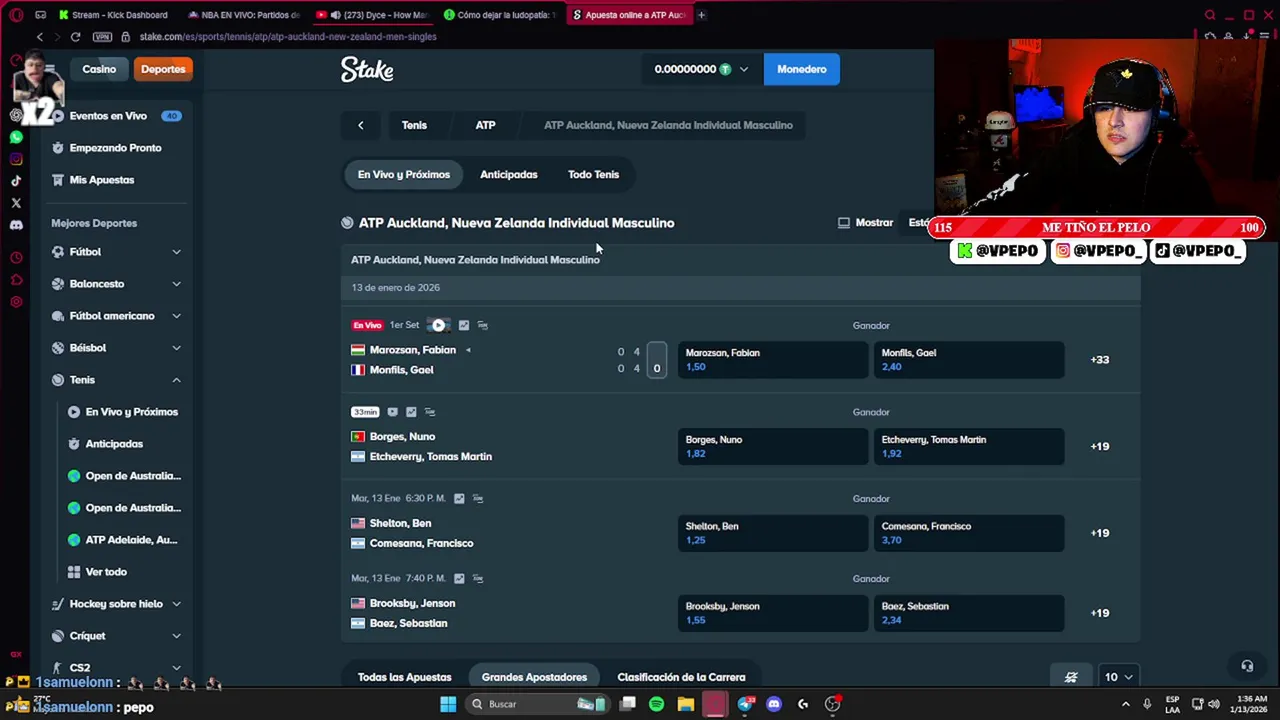Open statistics chart icon for Borges vs Etcheverry
The width and height of the screenshot is (1280, 720).
click(411, 412)
